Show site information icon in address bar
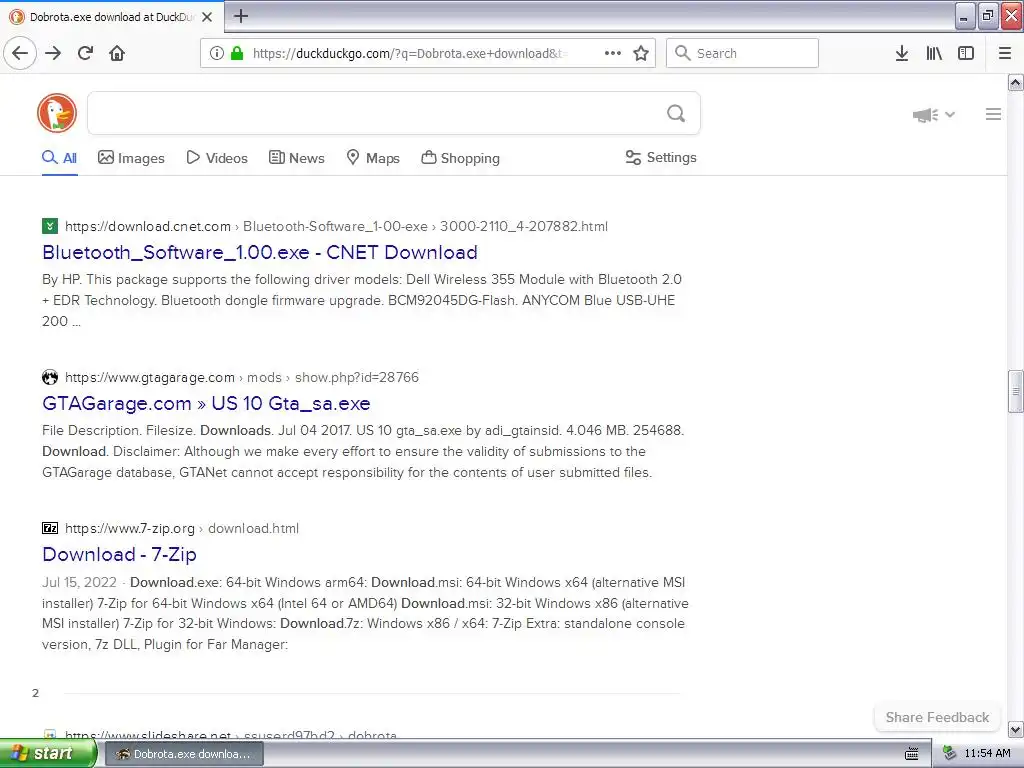Image resolution: width=1024 pixels, height=768 pixels. pos(217,53)
